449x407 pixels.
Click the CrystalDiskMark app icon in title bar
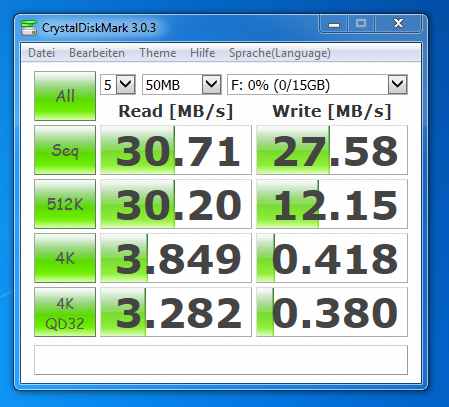point(29,28)
